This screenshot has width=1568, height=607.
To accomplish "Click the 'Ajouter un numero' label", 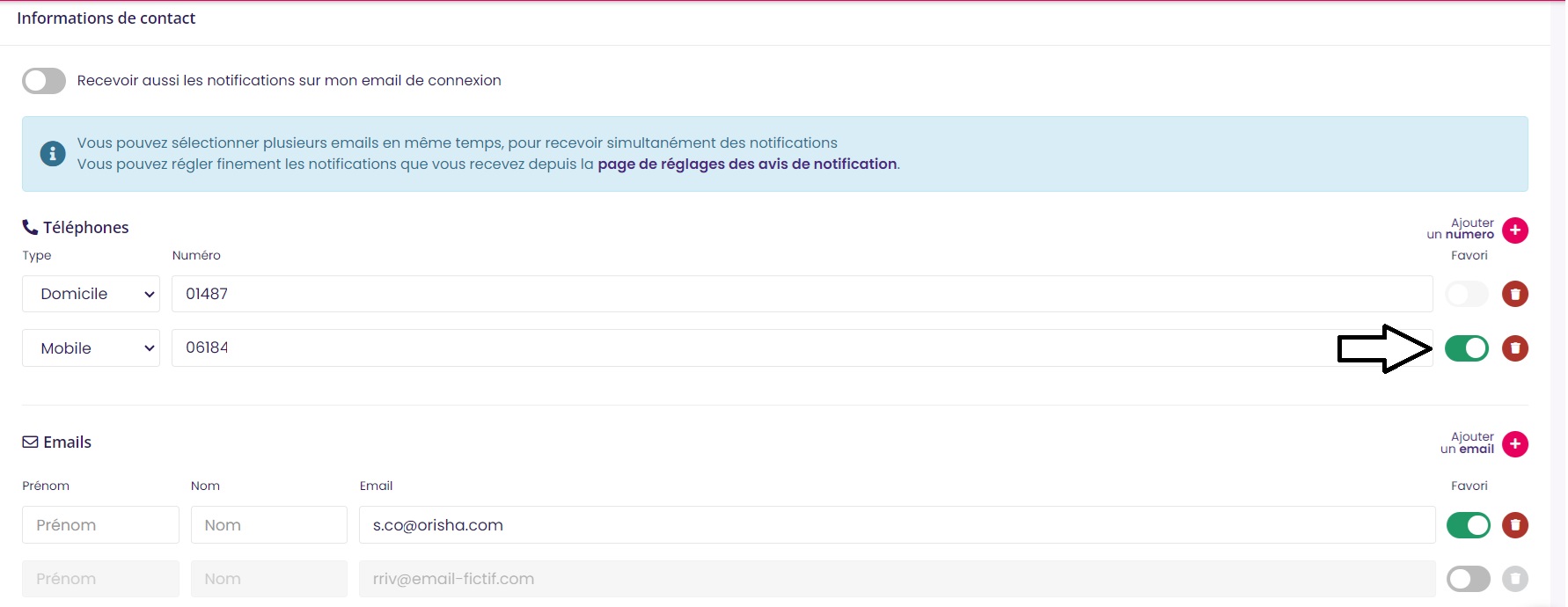I will point(1461,229).
